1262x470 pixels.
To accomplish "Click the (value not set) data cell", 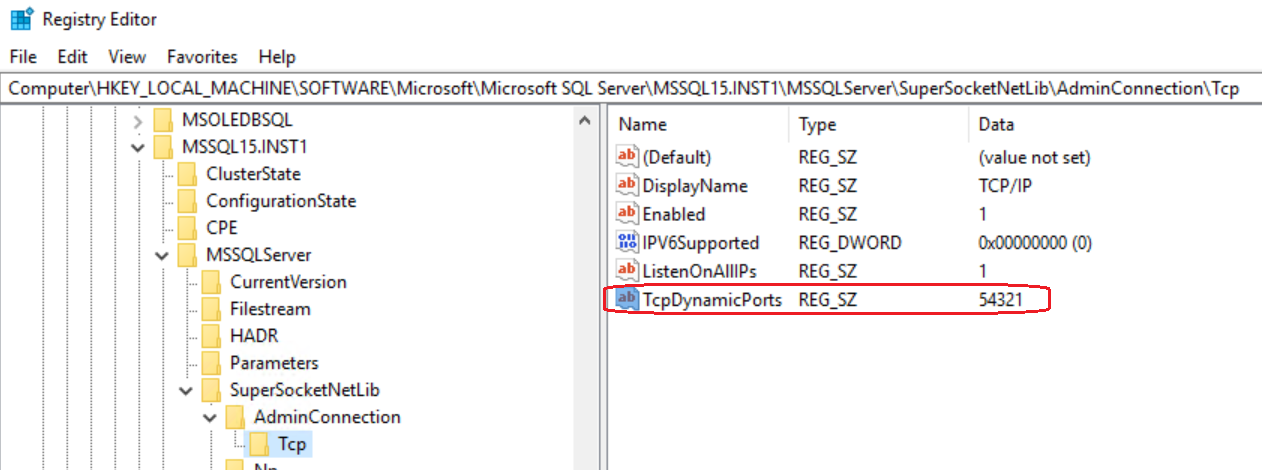I will click(1034, 157).
